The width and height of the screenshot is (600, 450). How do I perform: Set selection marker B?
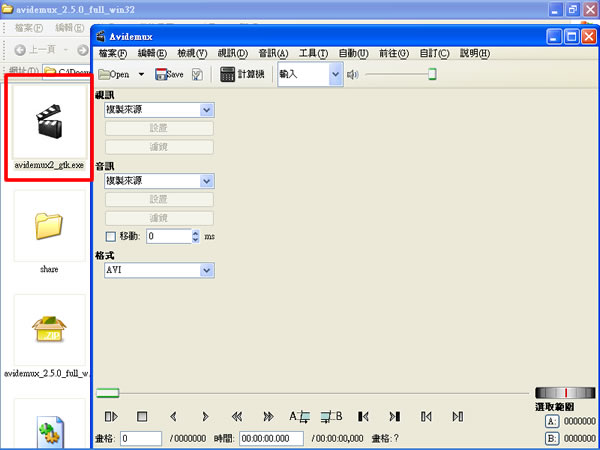point(331,416)
